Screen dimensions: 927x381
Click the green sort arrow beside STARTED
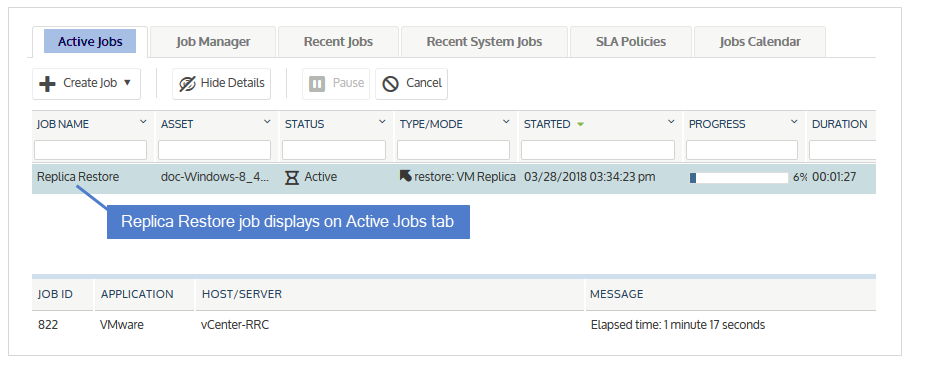pyautogui.click(x=581, y=124)
